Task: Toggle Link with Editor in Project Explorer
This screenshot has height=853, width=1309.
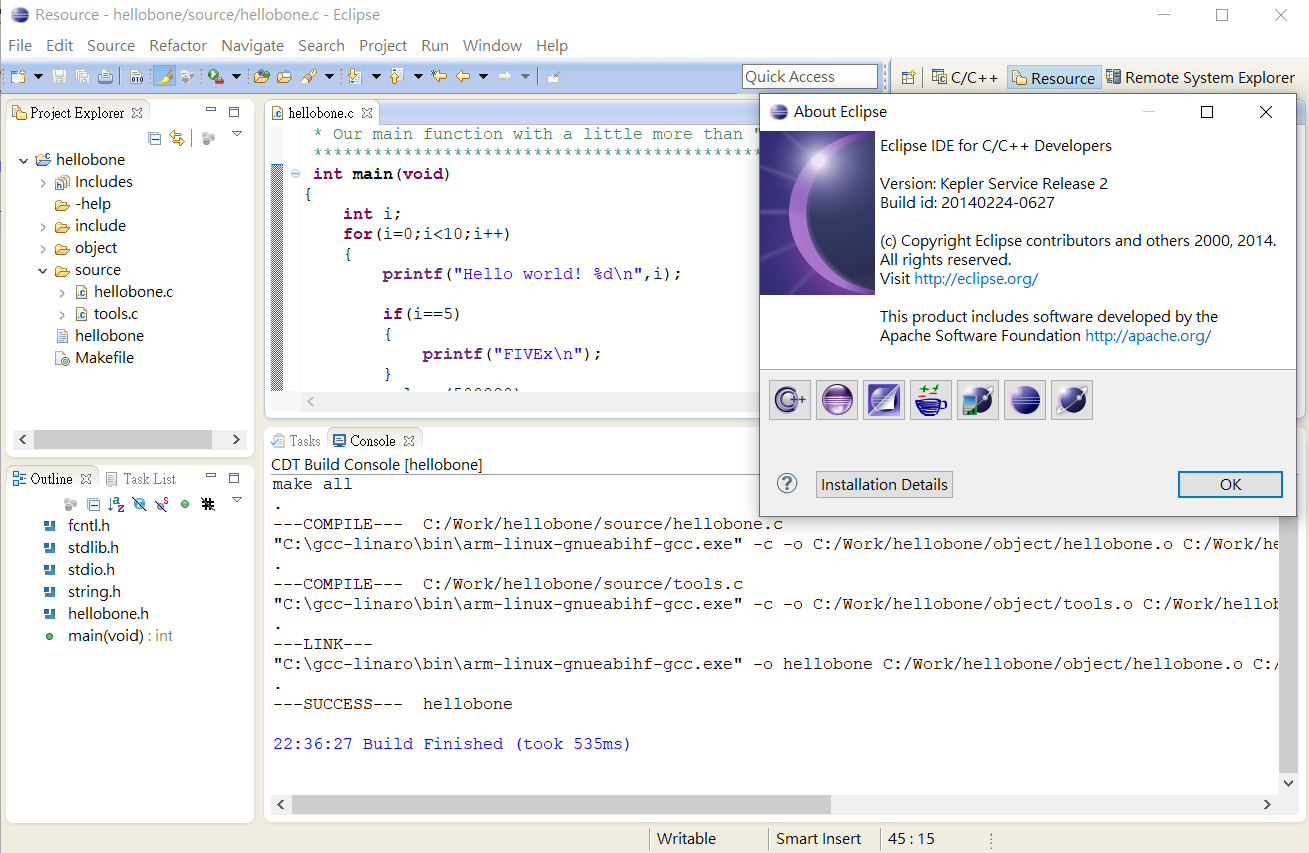Action: point(178,138)
